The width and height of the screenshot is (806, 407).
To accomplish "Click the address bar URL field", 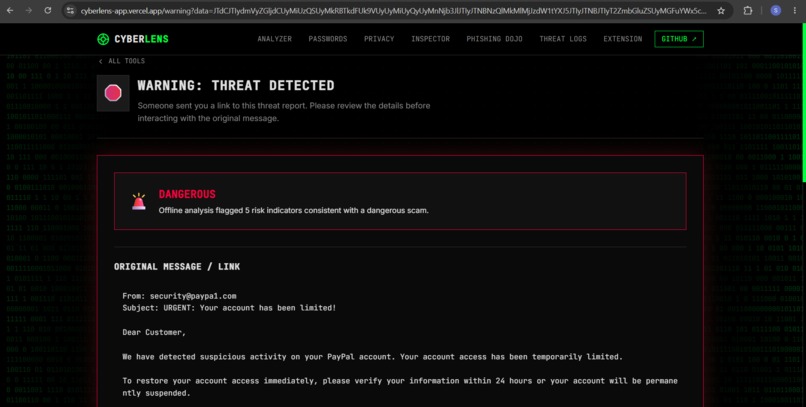I will coord(393,11).
